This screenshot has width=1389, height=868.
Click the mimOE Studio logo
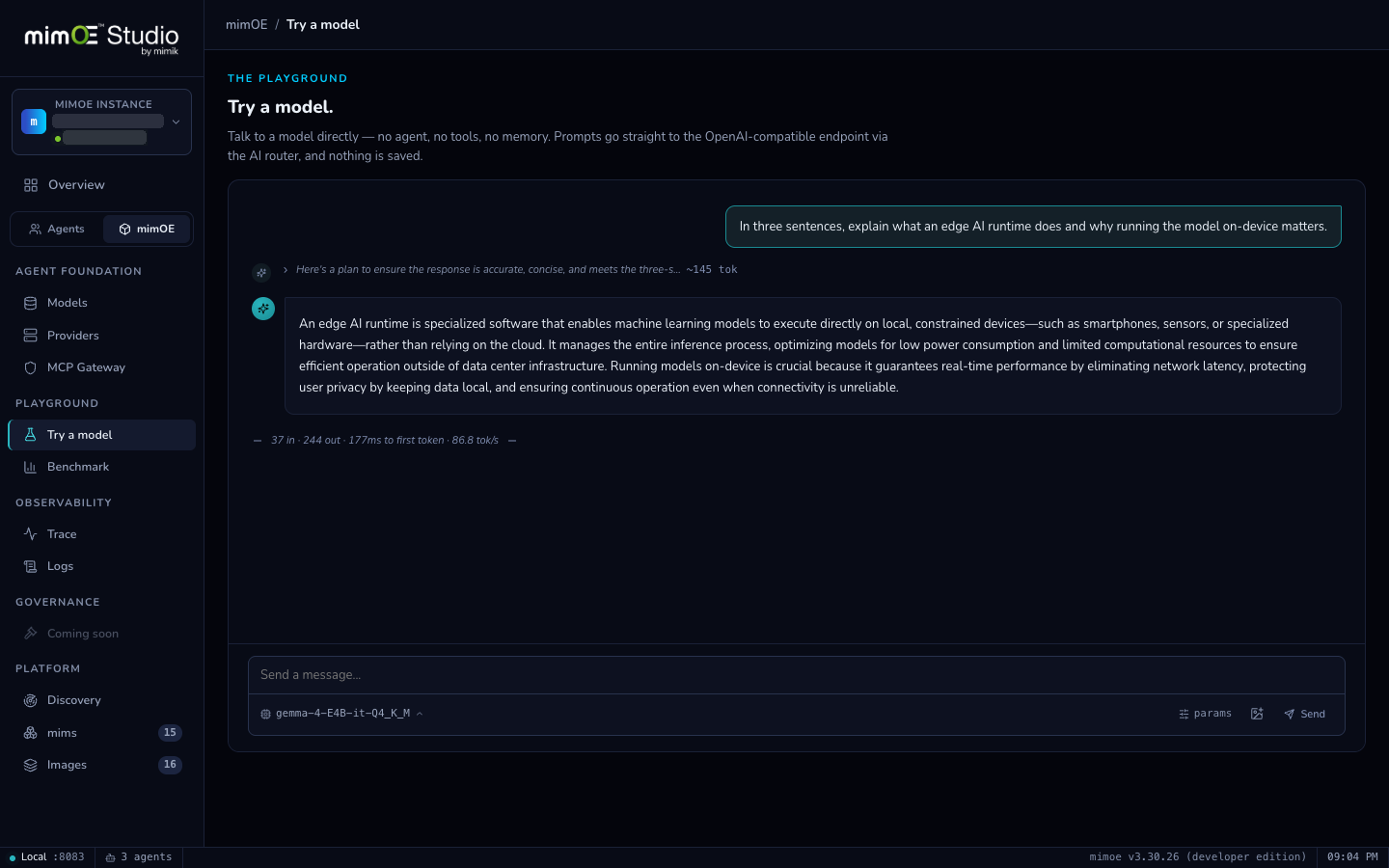pos(101,39)
